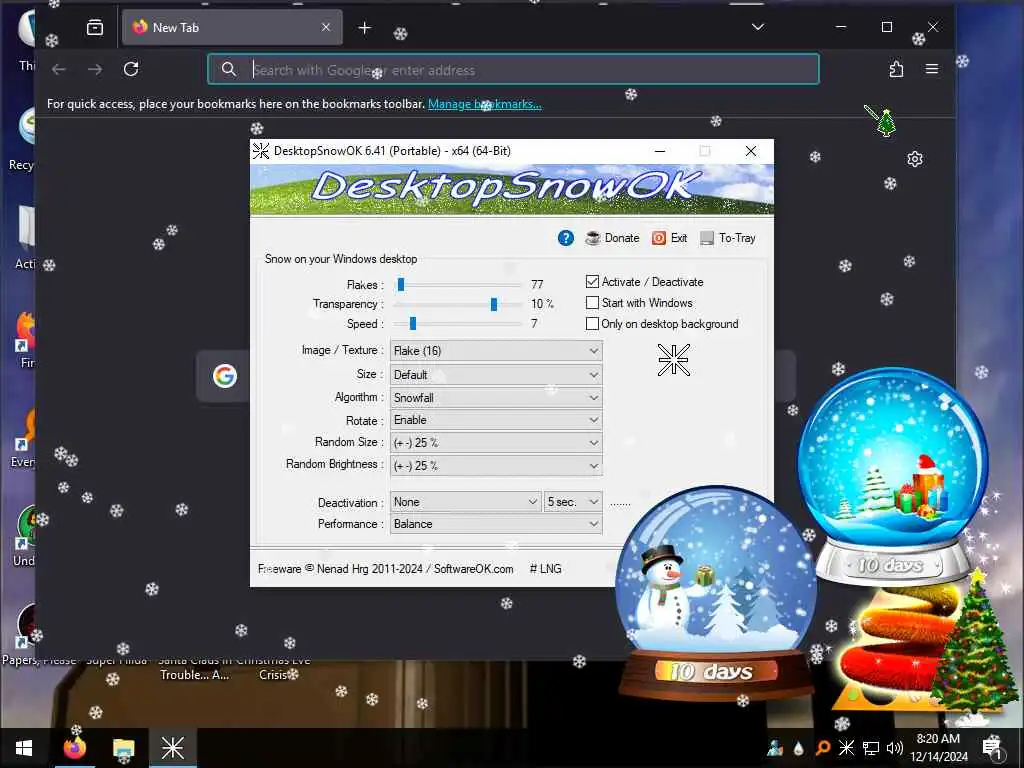Open the network tray icon

click(x=871, y=748)
